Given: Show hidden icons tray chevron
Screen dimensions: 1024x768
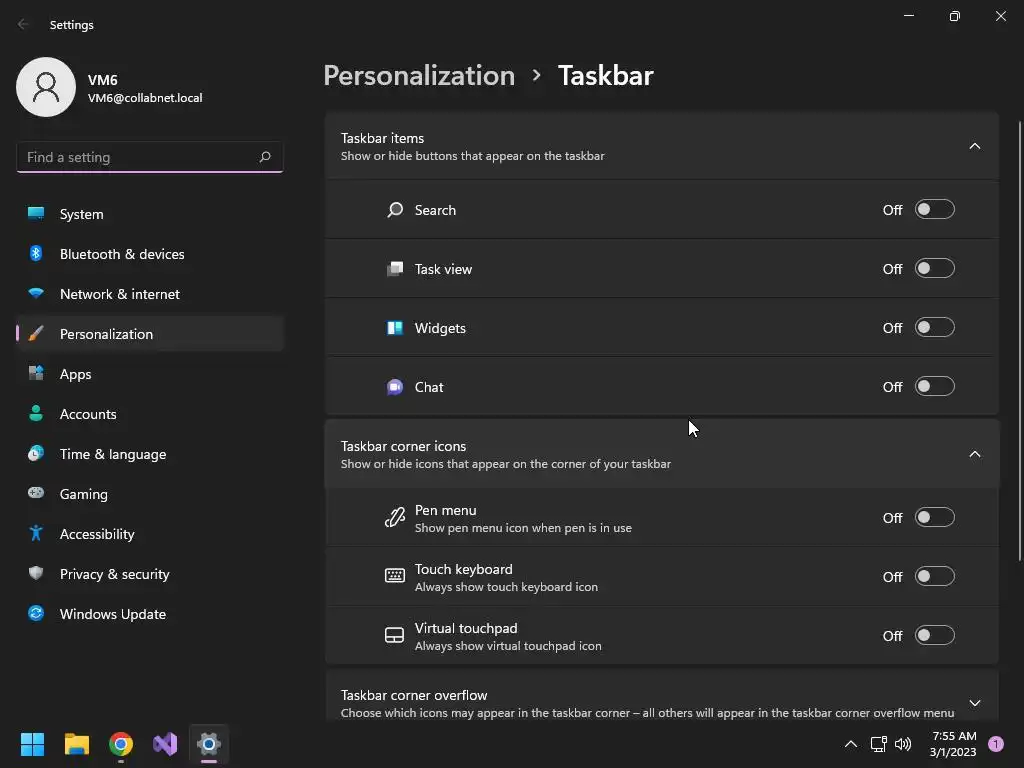Looking at the screenshot, I should 850,744.
